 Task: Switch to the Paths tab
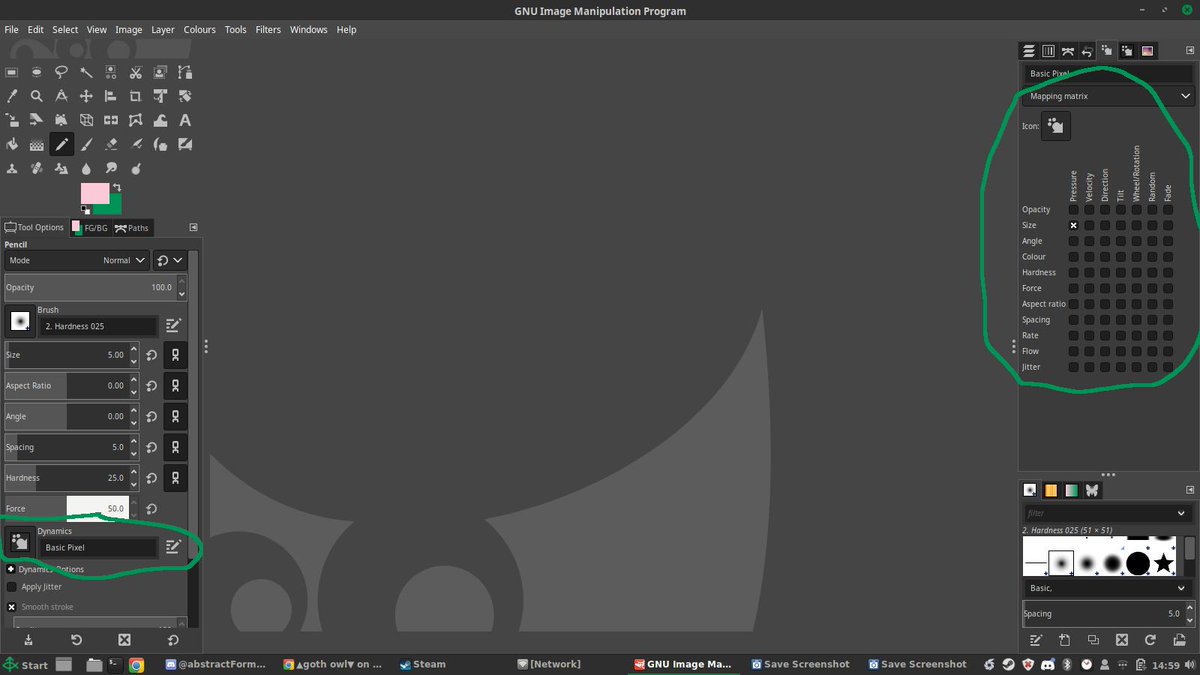pos(132,228)
